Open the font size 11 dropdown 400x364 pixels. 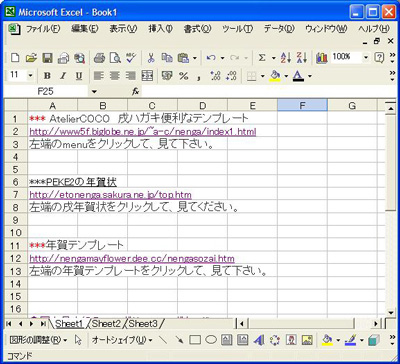(x=31, y=76)
